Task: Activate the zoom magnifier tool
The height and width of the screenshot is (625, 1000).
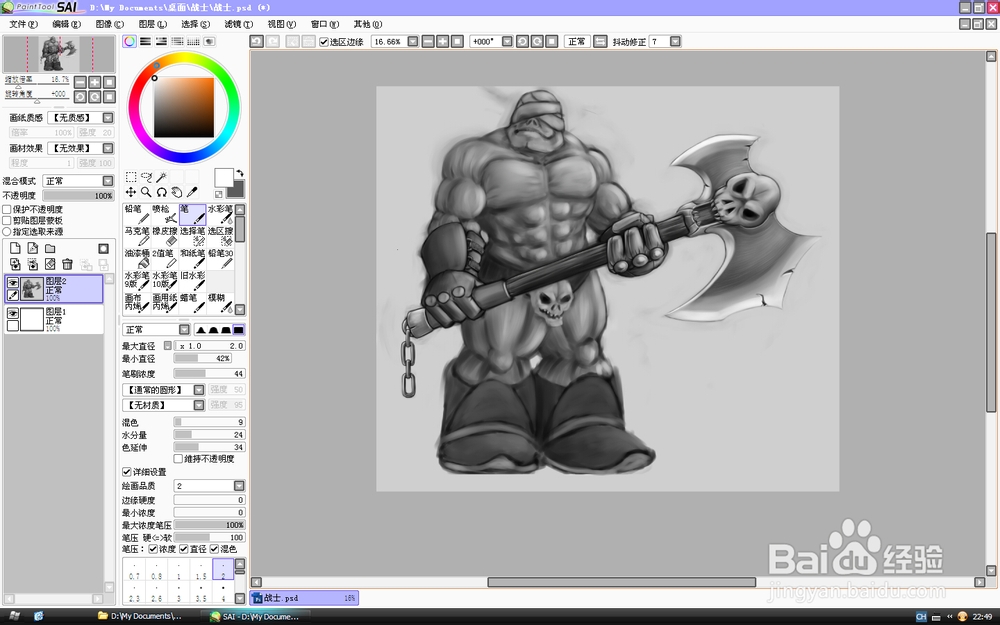Action: [146, 192]
